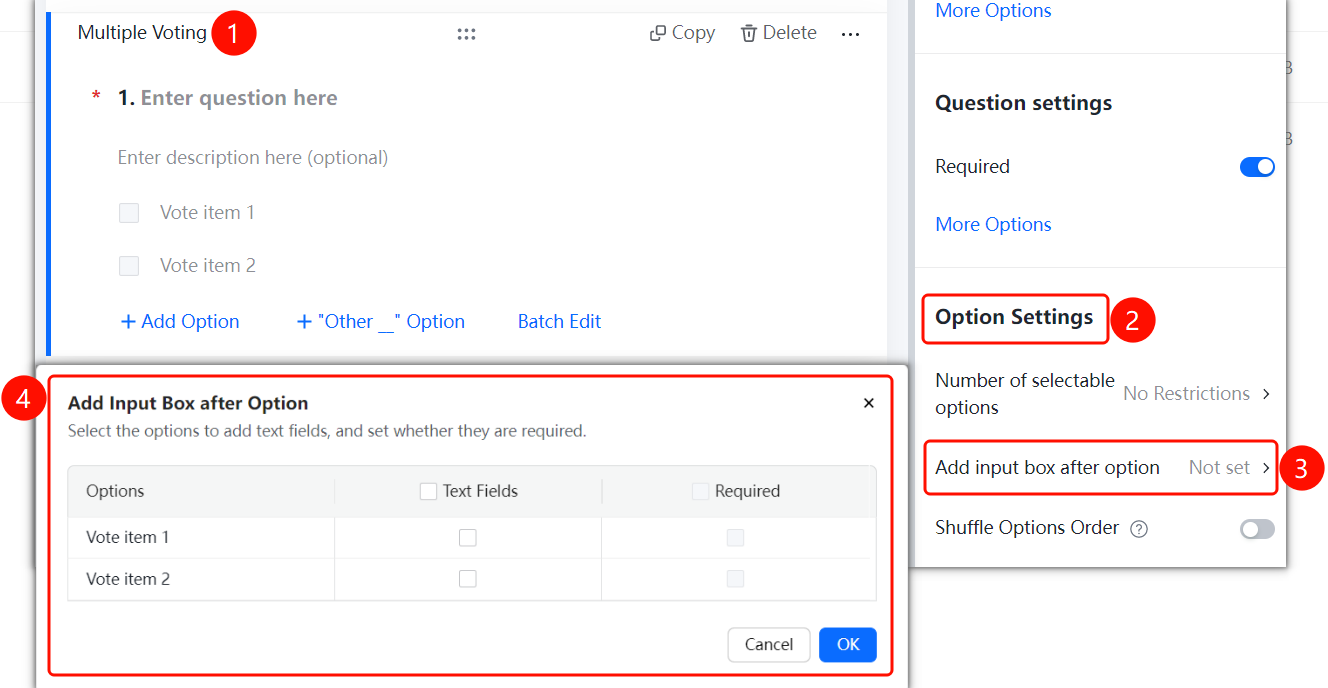Open Number of selectable options setting

[x=1103, y=394]
